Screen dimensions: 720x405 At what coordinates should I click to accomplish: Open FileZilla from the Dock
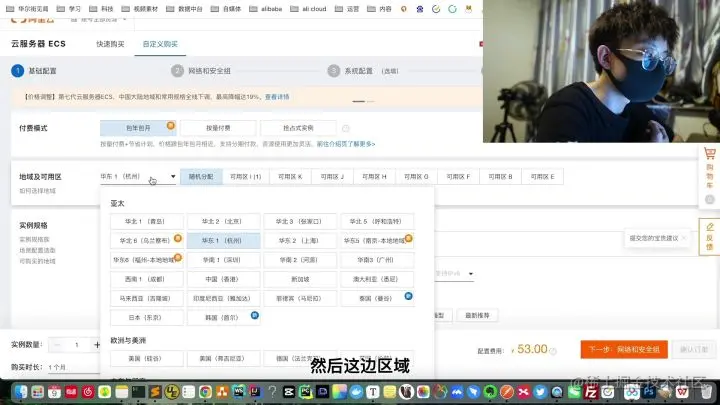(591, 392)
